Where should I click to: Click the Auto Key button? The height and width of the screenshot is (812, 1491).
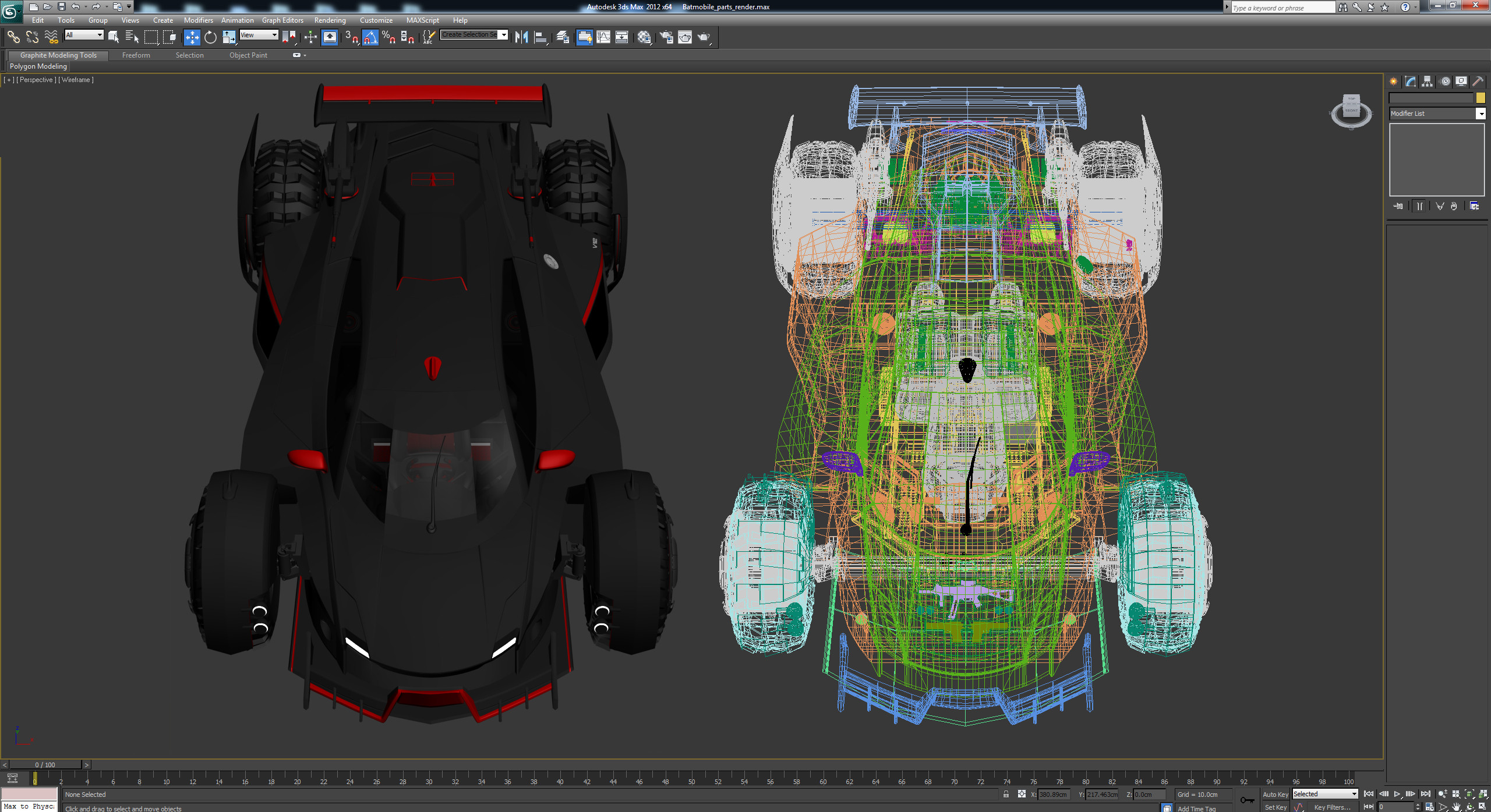(1275, 795)
